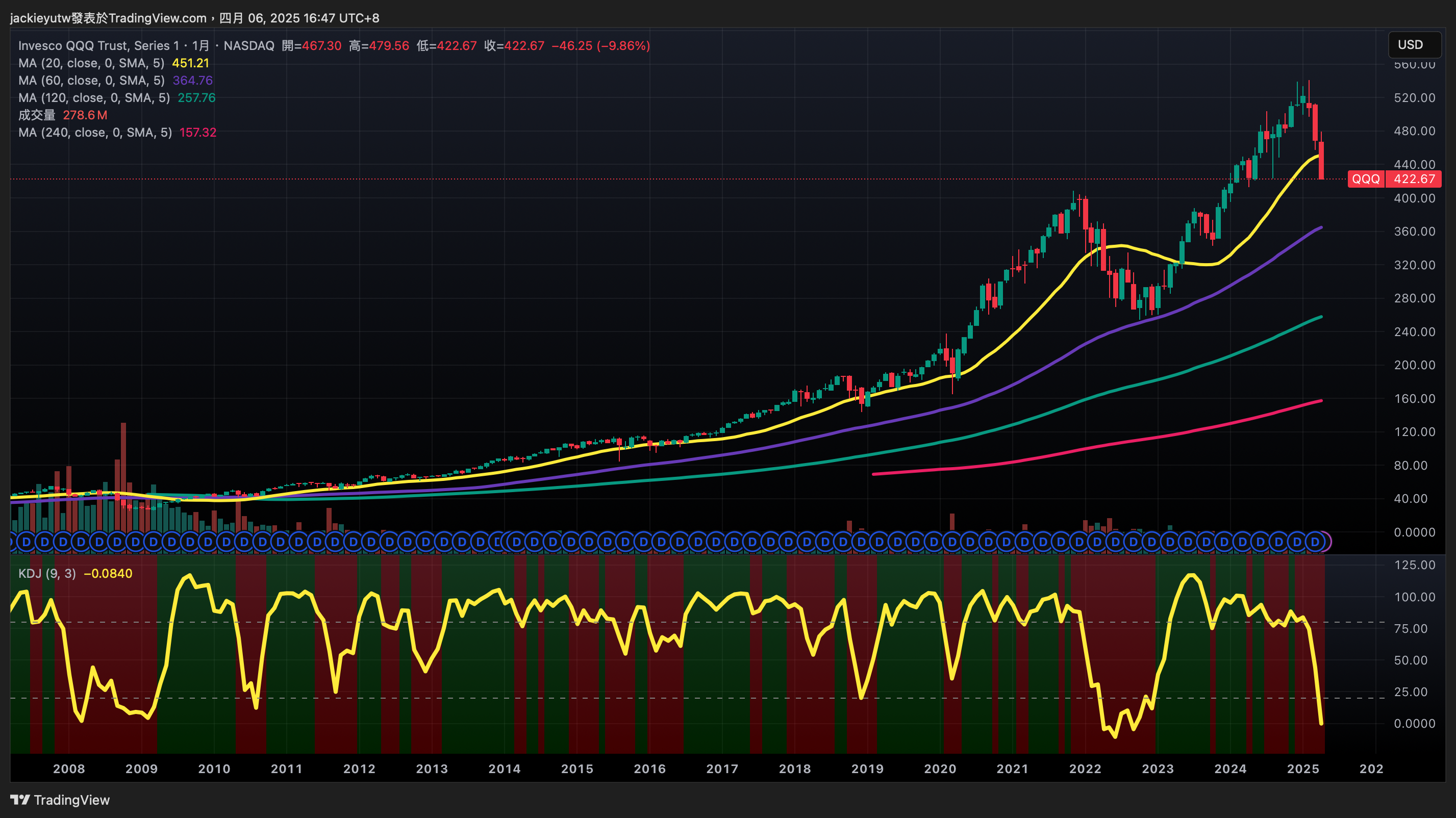
Task: Click the red QQQ symbol price tag
Action: pos(1366,179)
